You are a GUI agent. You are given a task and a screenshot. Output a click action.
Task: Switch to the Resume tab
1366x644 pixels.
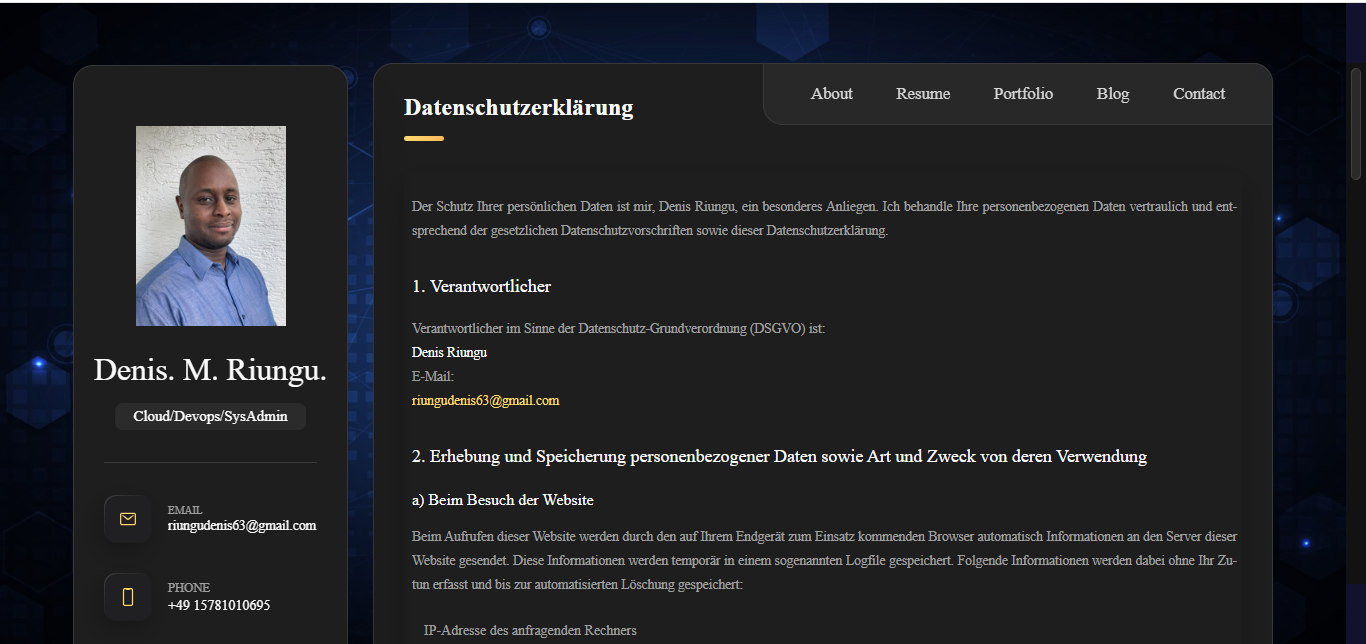(x=923, y=94)
